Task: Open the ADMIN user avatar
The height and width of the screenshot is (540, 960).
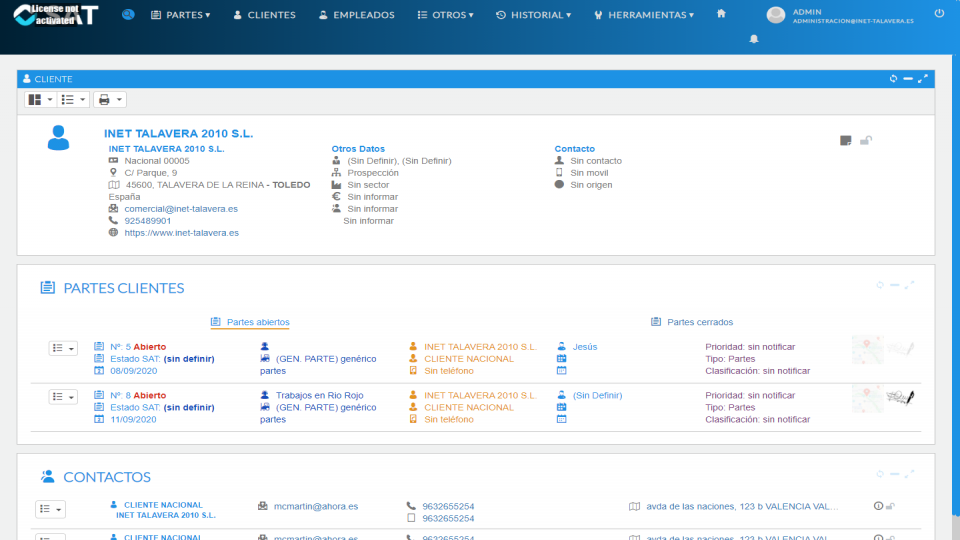Action: coord(776,15)
